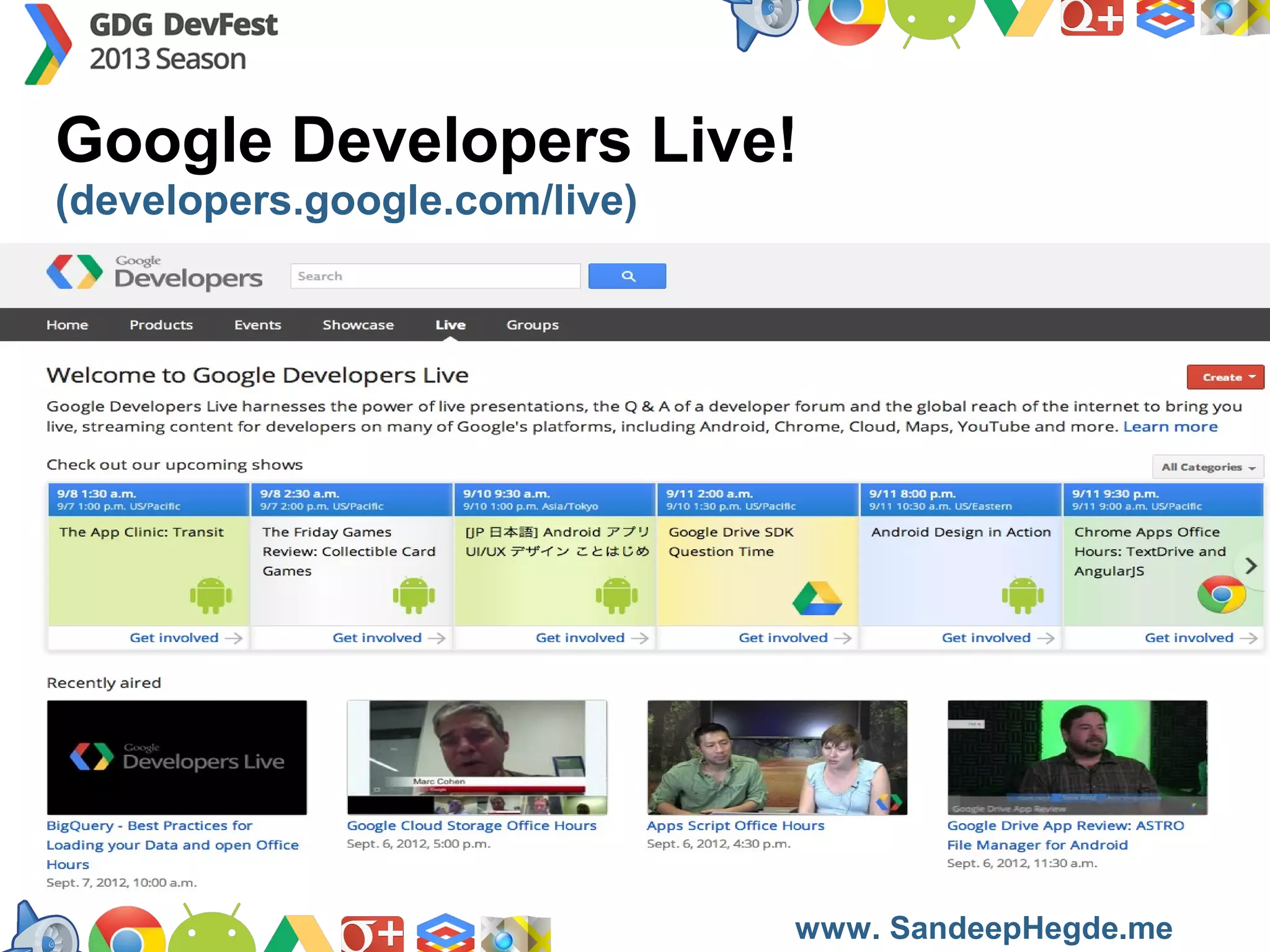Click the Sept. 7, 2012, 10:00 a.m. date
The image size is (1270, 952).
tap(122, 883)
